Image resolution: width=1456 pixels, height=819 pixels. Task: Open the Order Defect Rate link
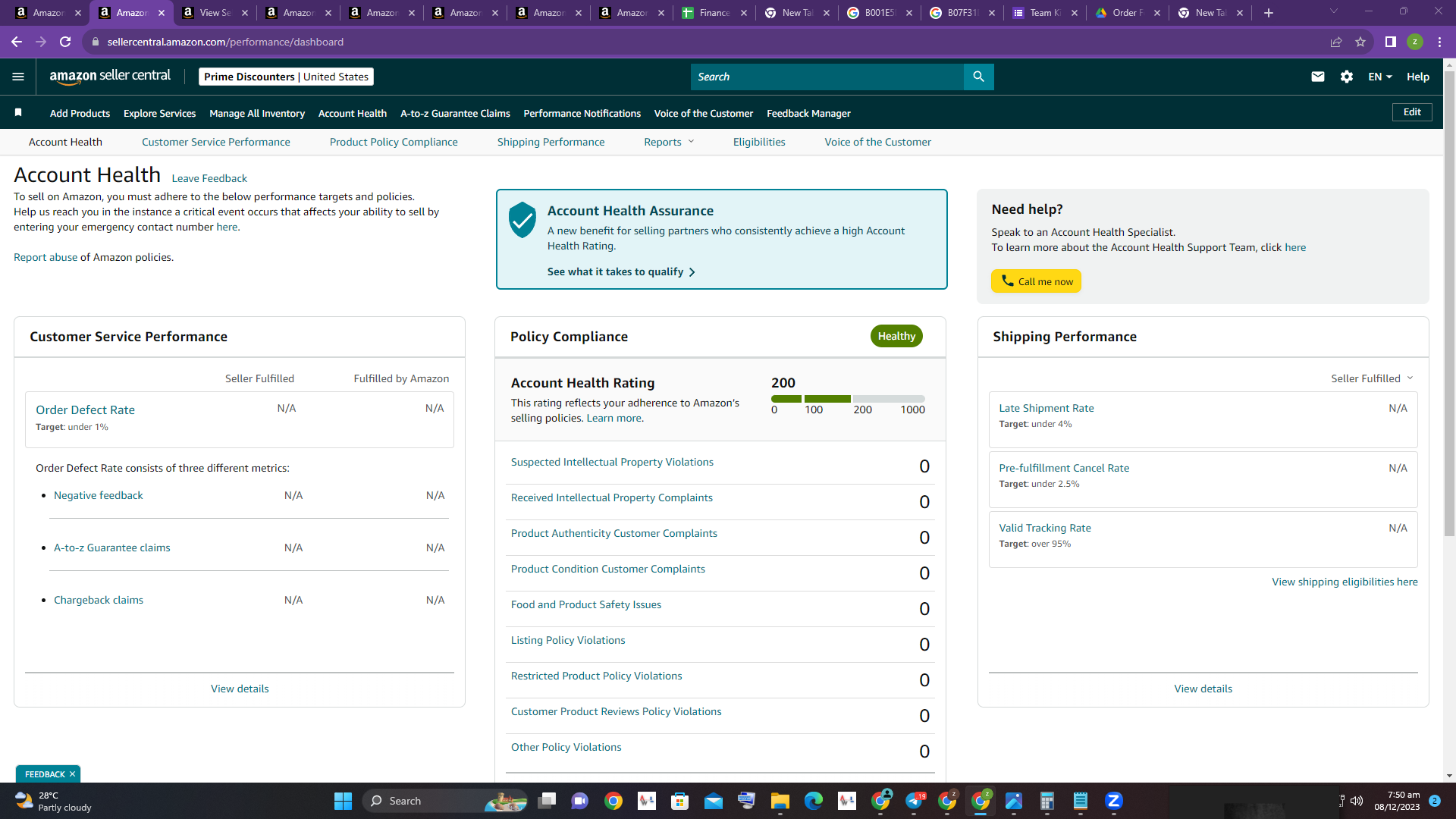coord(85,409)
